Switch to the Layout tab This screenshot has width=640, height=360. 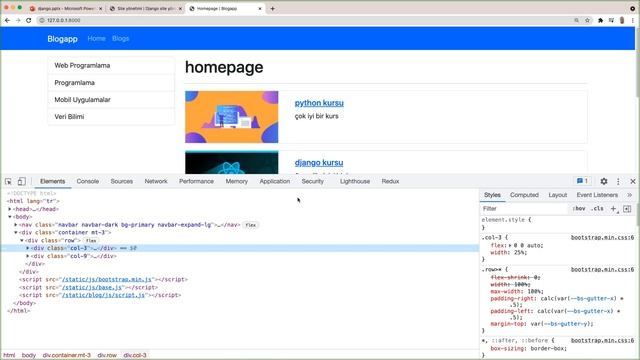pyautogui.click(x=558, y=195)
